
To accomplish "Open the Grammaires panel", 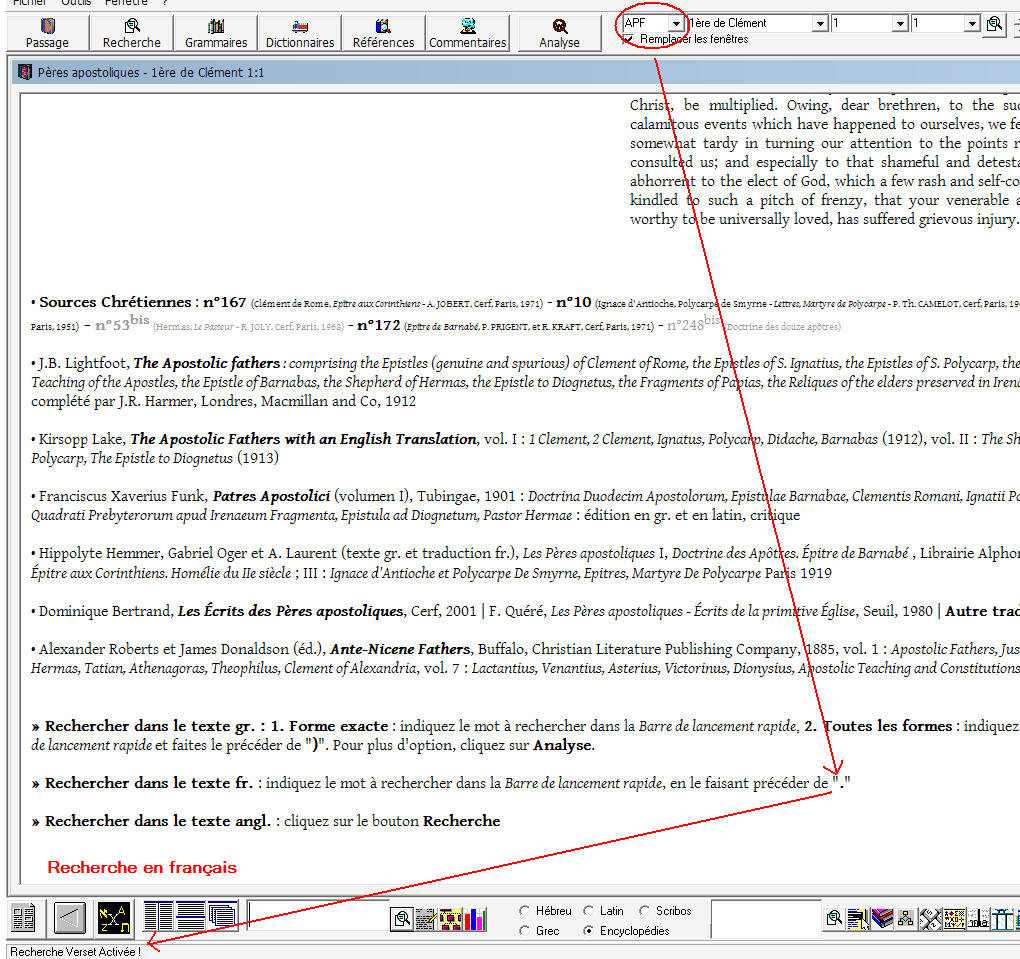I will coord(216,33).
